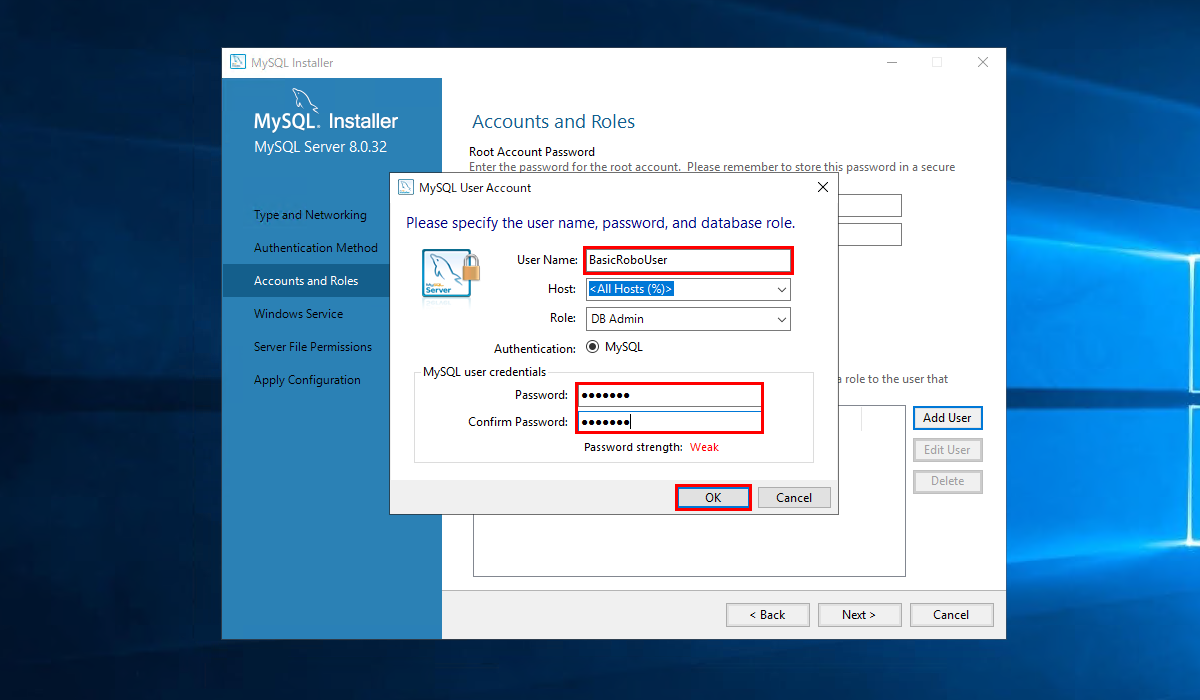Viewport: 1200px width, 700px height.
Task: Click the red 'Weak' password strength text
Action: (704, 447)
